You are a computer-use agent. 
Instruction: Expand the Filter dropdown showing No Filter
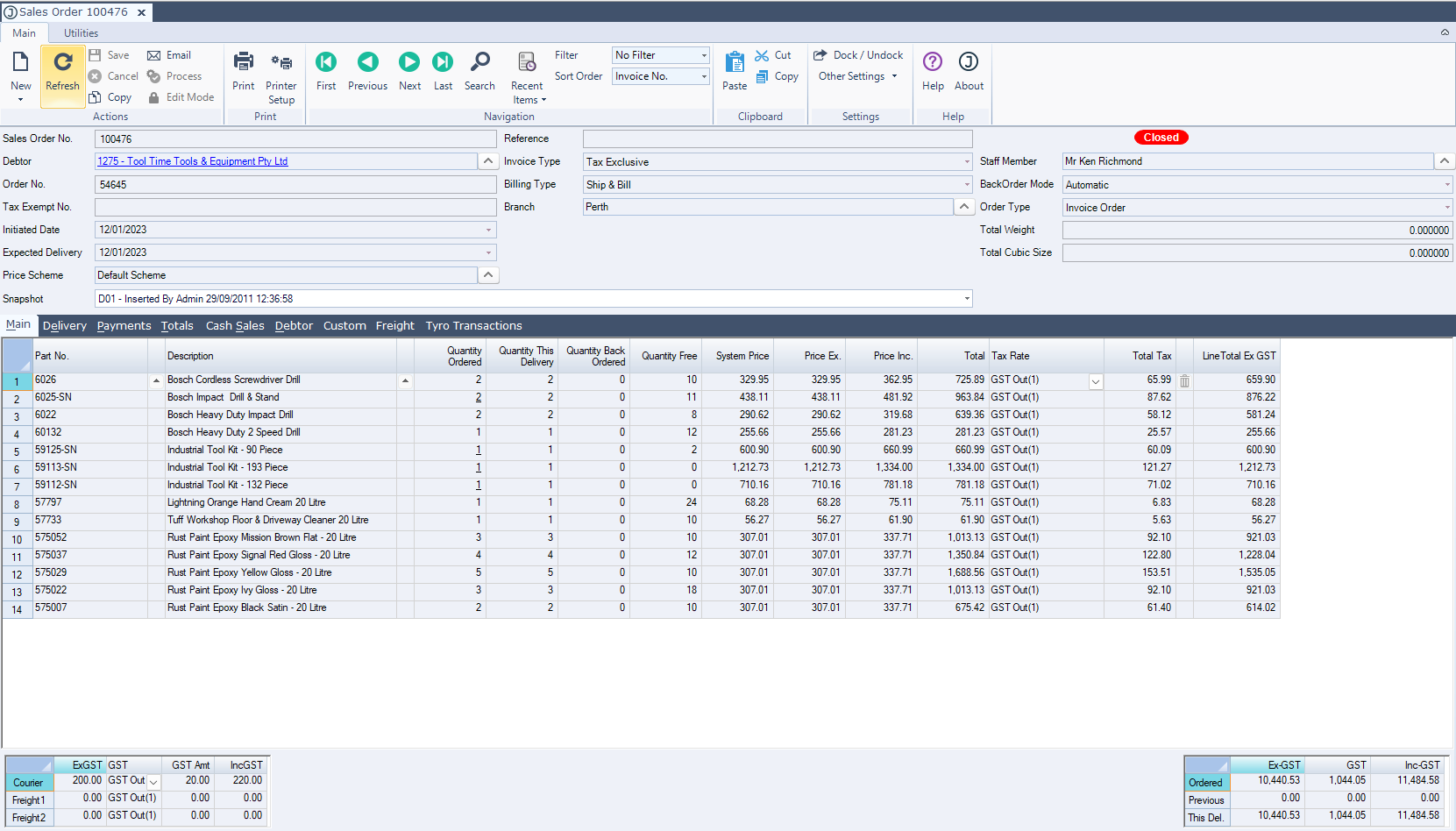pyautogui.click(x=703, y=55)
